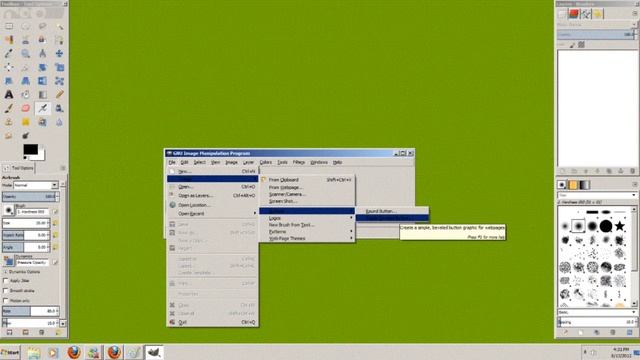Select the Zoom magnifier tool

25,53
